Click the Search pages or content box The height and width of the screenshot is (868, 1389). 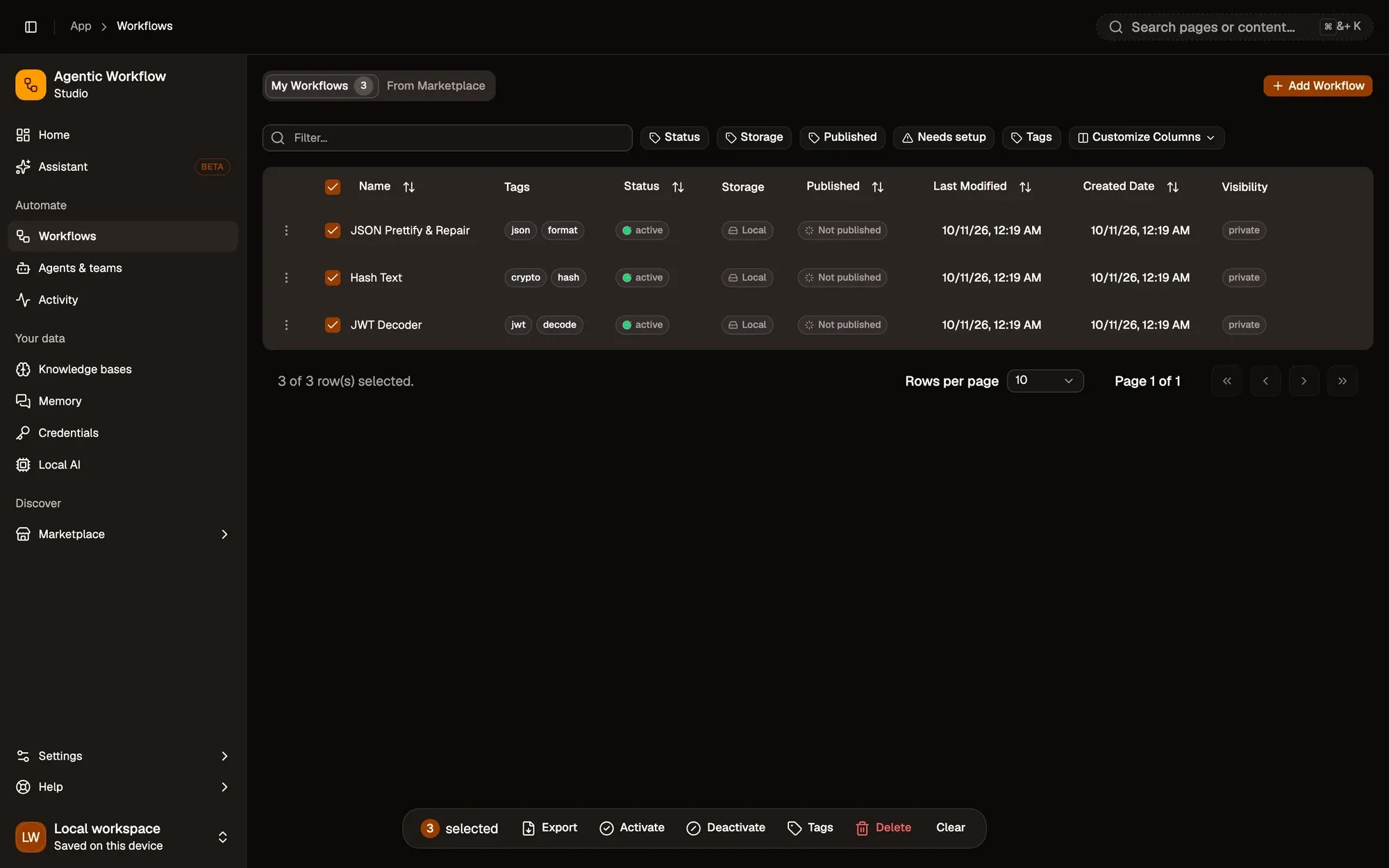[1234, 27]
